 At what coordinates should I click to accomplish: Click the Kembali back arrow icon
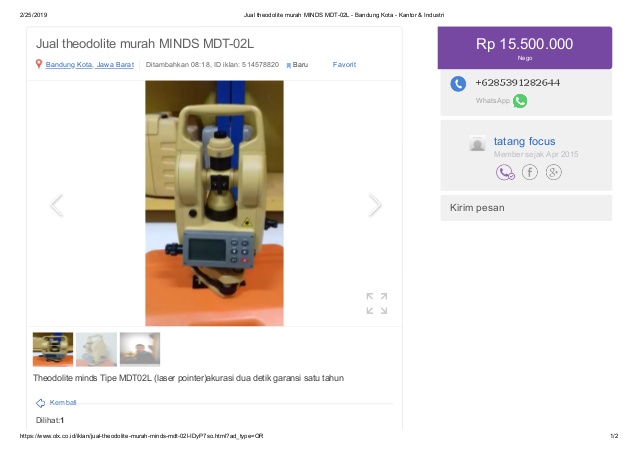coord(40,403)
